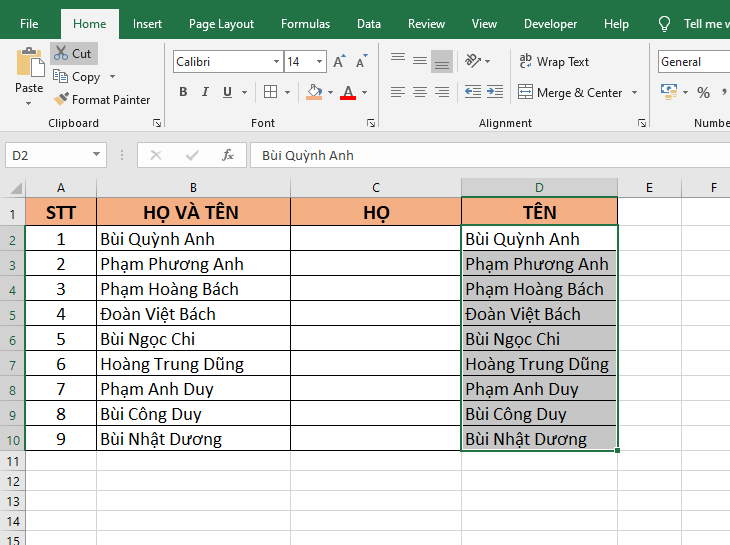This screenshot has height=545, width=730.
Task: Click the Paste button
Action: coord(29,72)
